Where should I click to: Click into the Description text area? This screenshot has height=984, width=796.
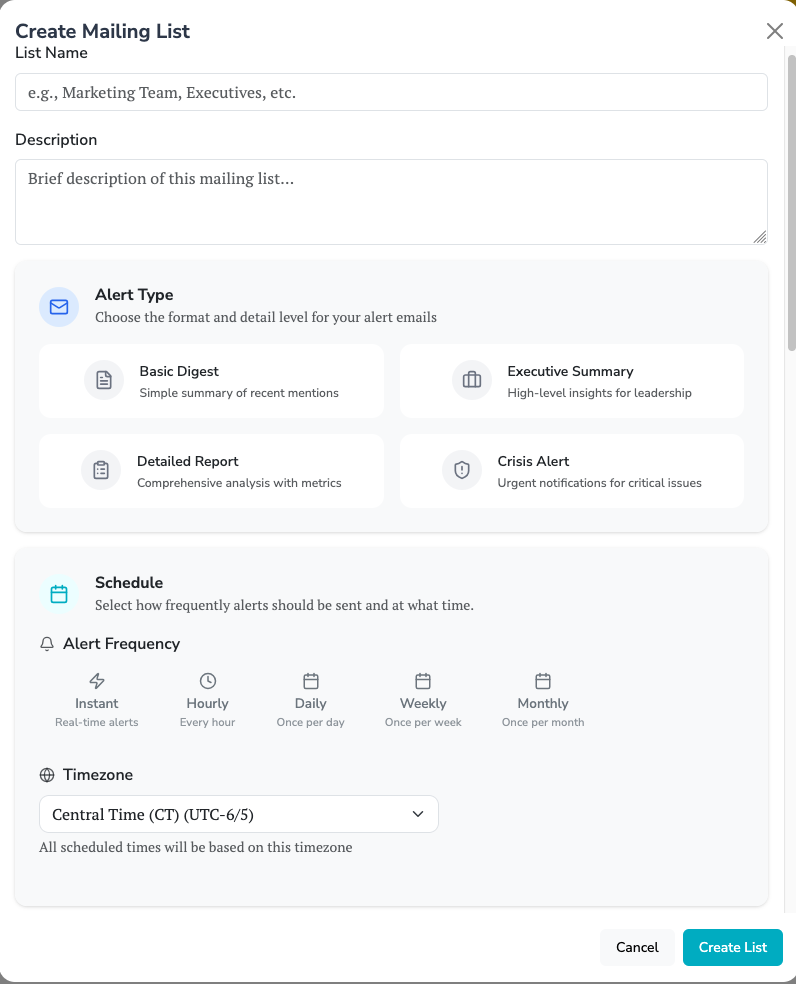(391, 202)
